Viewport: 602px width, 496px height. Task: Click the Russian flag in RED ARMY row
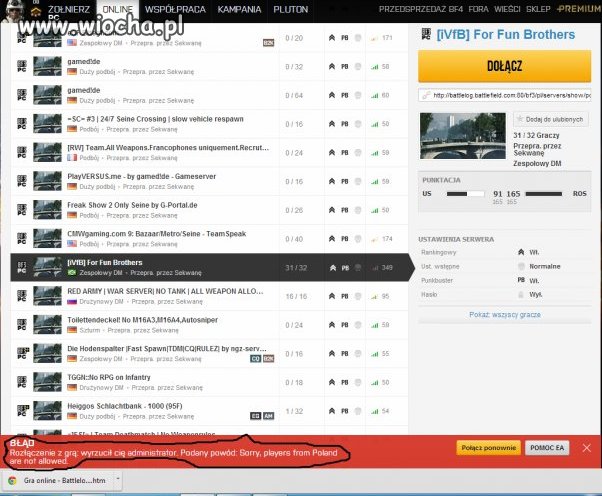click(x=72, y=301)
